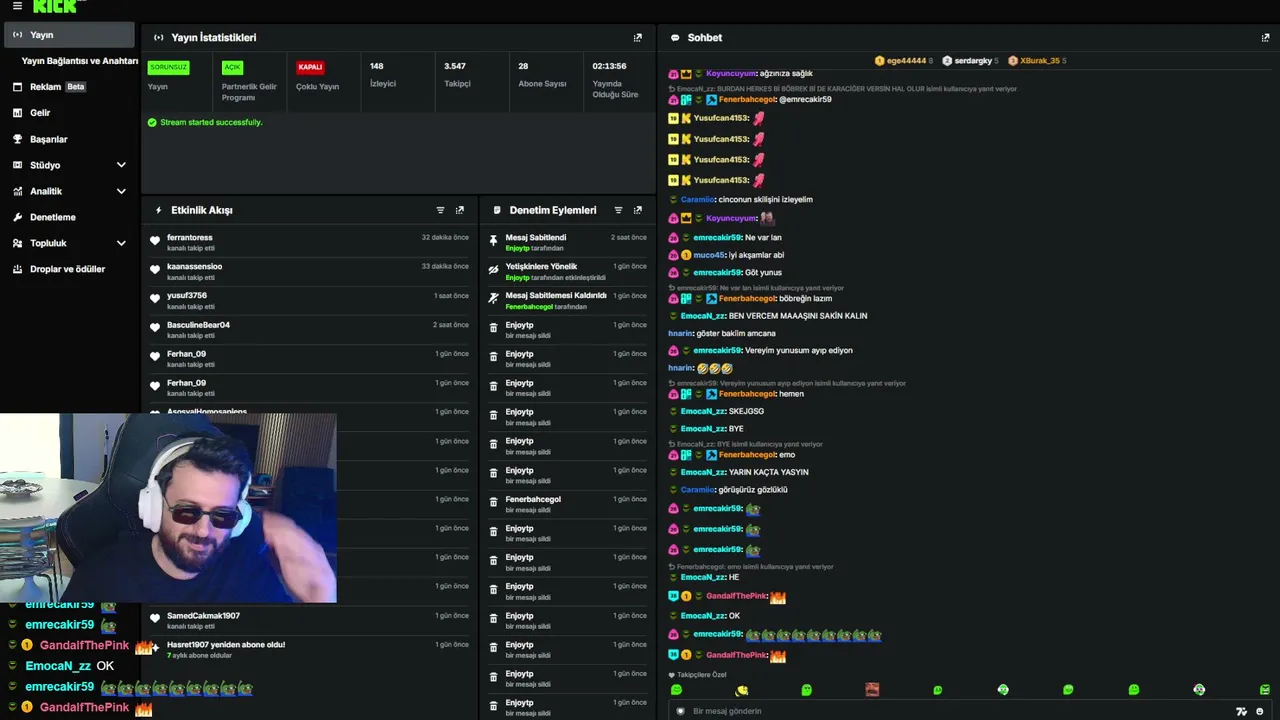Go to Yayın Bağlantısı ve Anahtarı
Viewport: 1280px width, 720px height.
tap(79, 61)
